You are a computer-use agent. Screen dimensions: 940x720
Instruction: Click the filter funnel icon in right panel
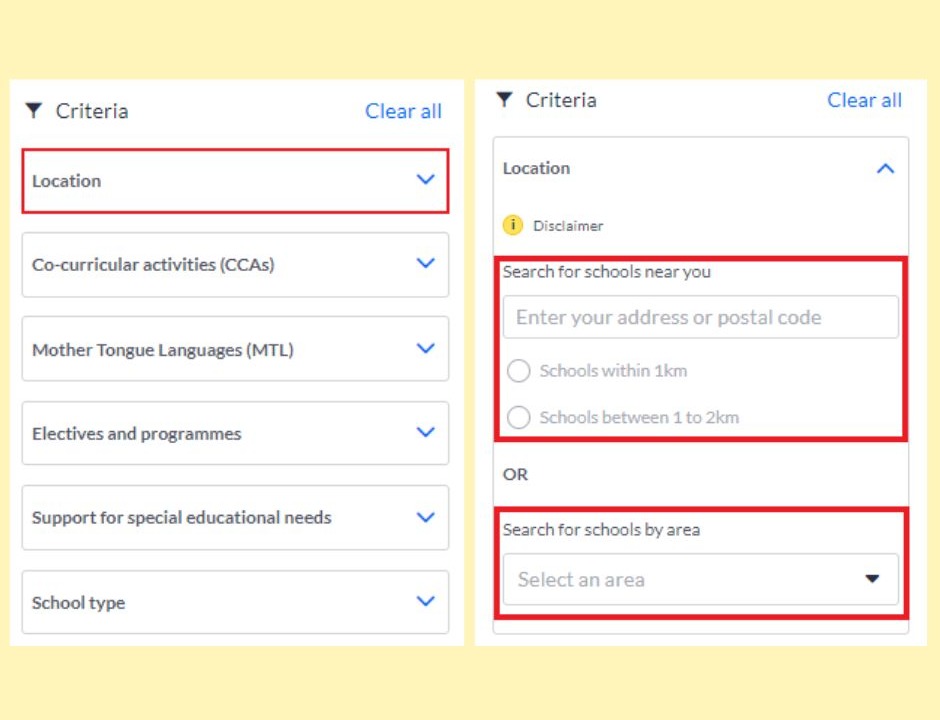(504, 99)
